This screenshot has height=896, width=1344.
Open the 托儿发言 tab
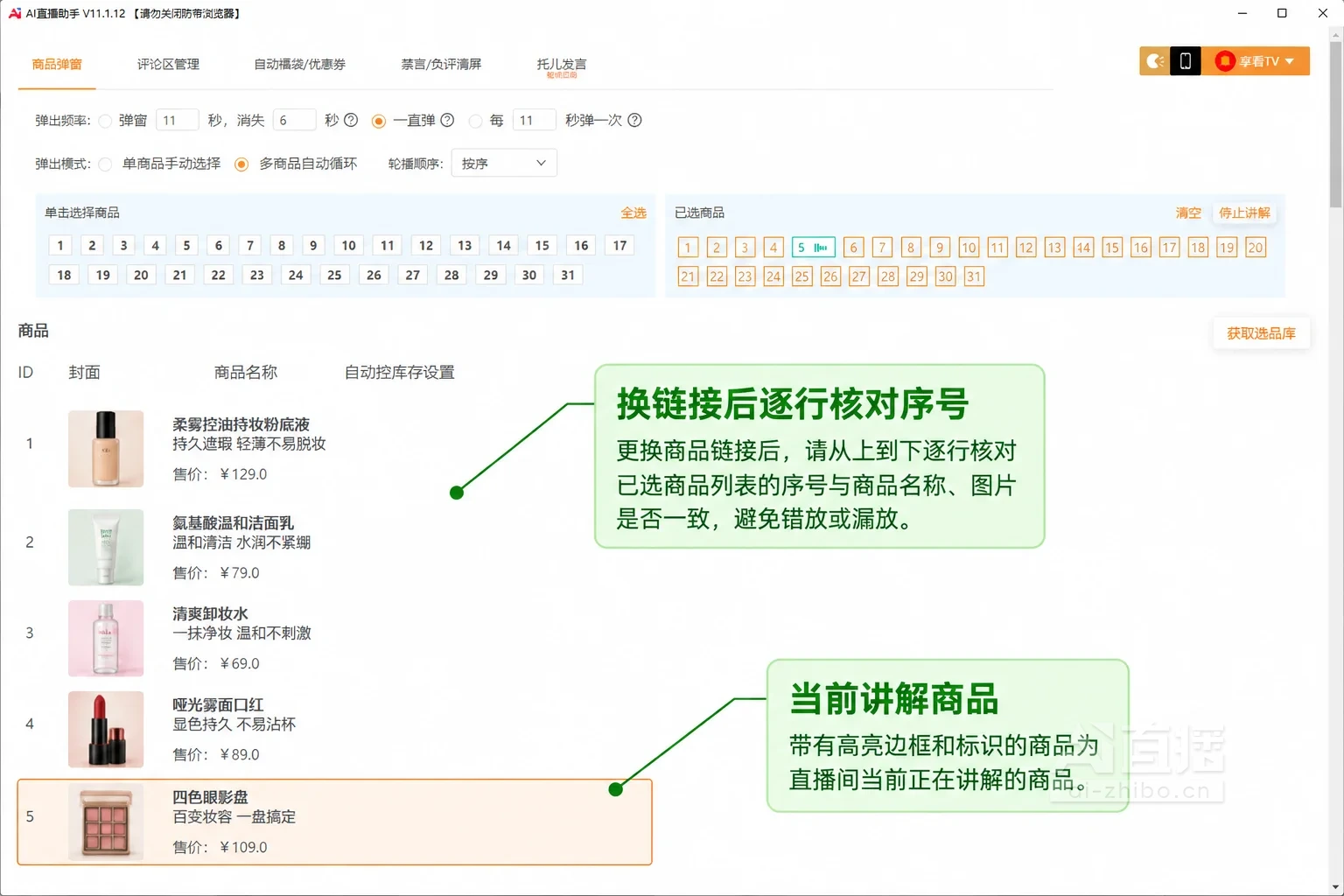(562, 64)
